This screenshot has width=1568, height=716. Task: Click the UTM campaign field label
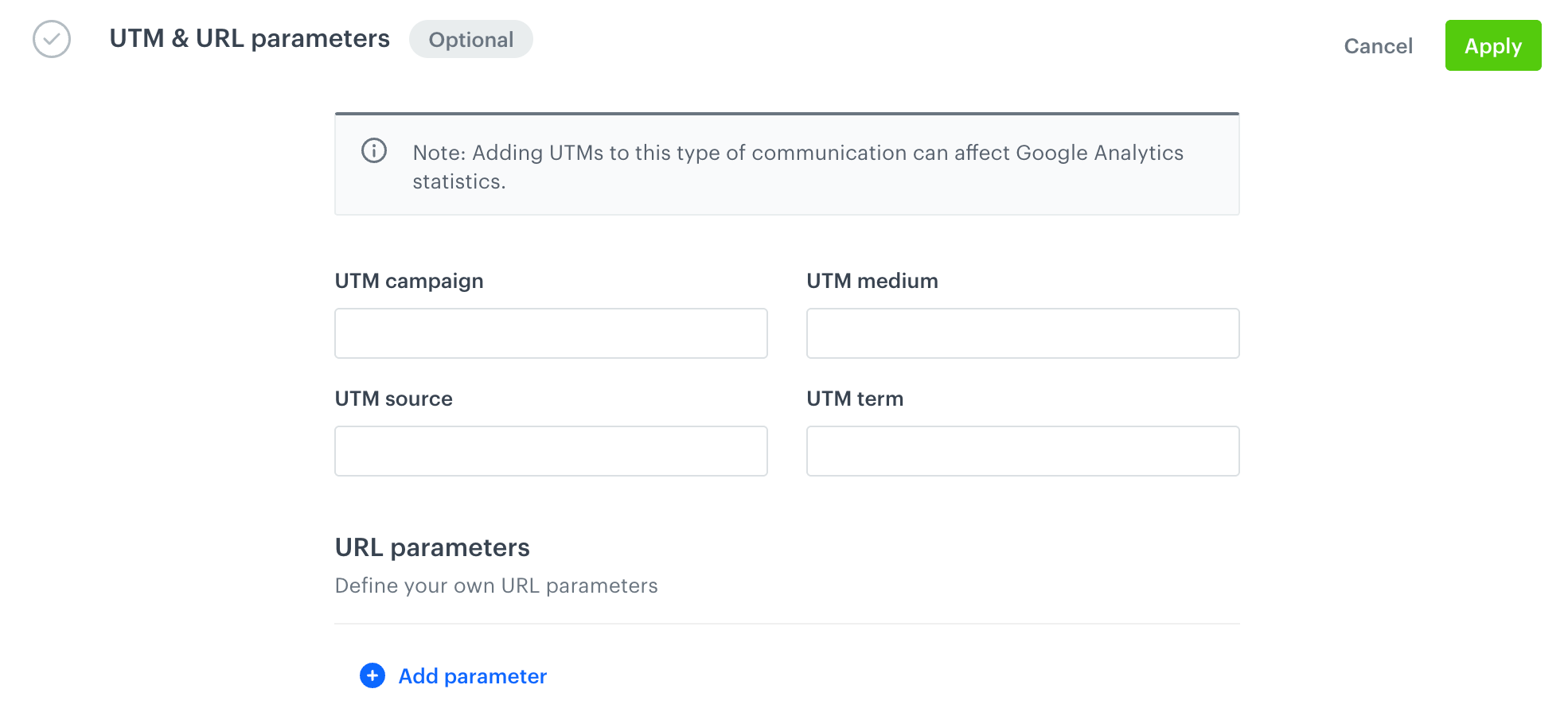[408, 280]
